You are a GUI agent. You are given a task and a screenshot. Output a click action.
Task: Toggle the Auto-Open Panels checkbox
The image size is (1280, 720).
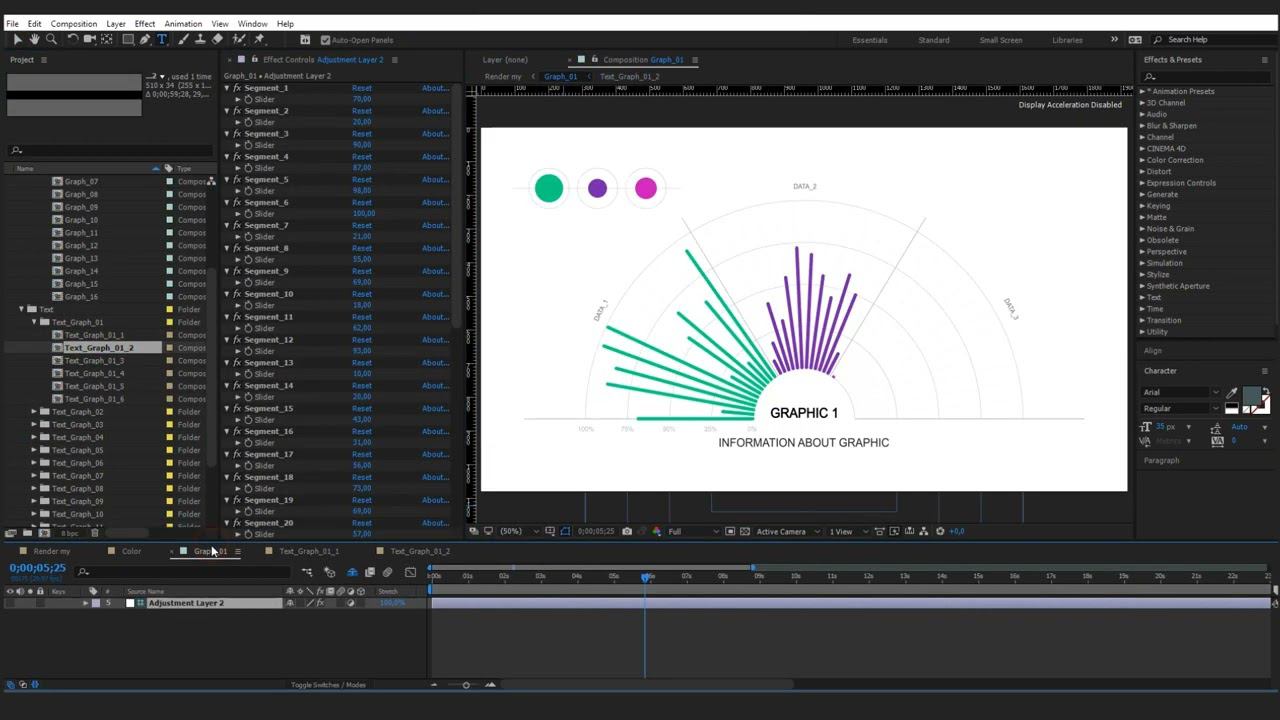[x=325, y=40]
